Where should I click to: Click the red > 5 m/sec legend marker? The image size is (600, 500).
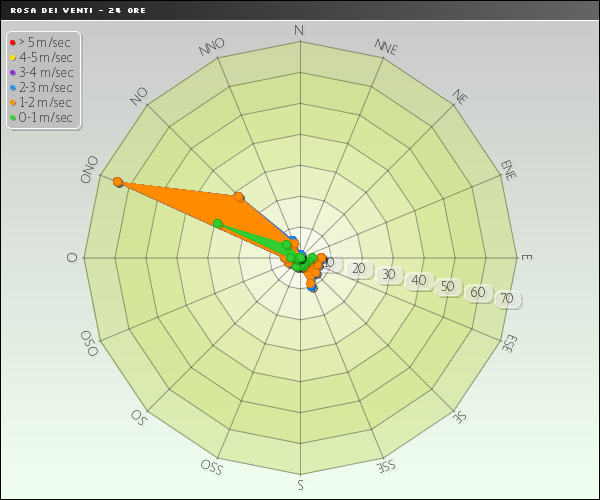pos(13,42)
